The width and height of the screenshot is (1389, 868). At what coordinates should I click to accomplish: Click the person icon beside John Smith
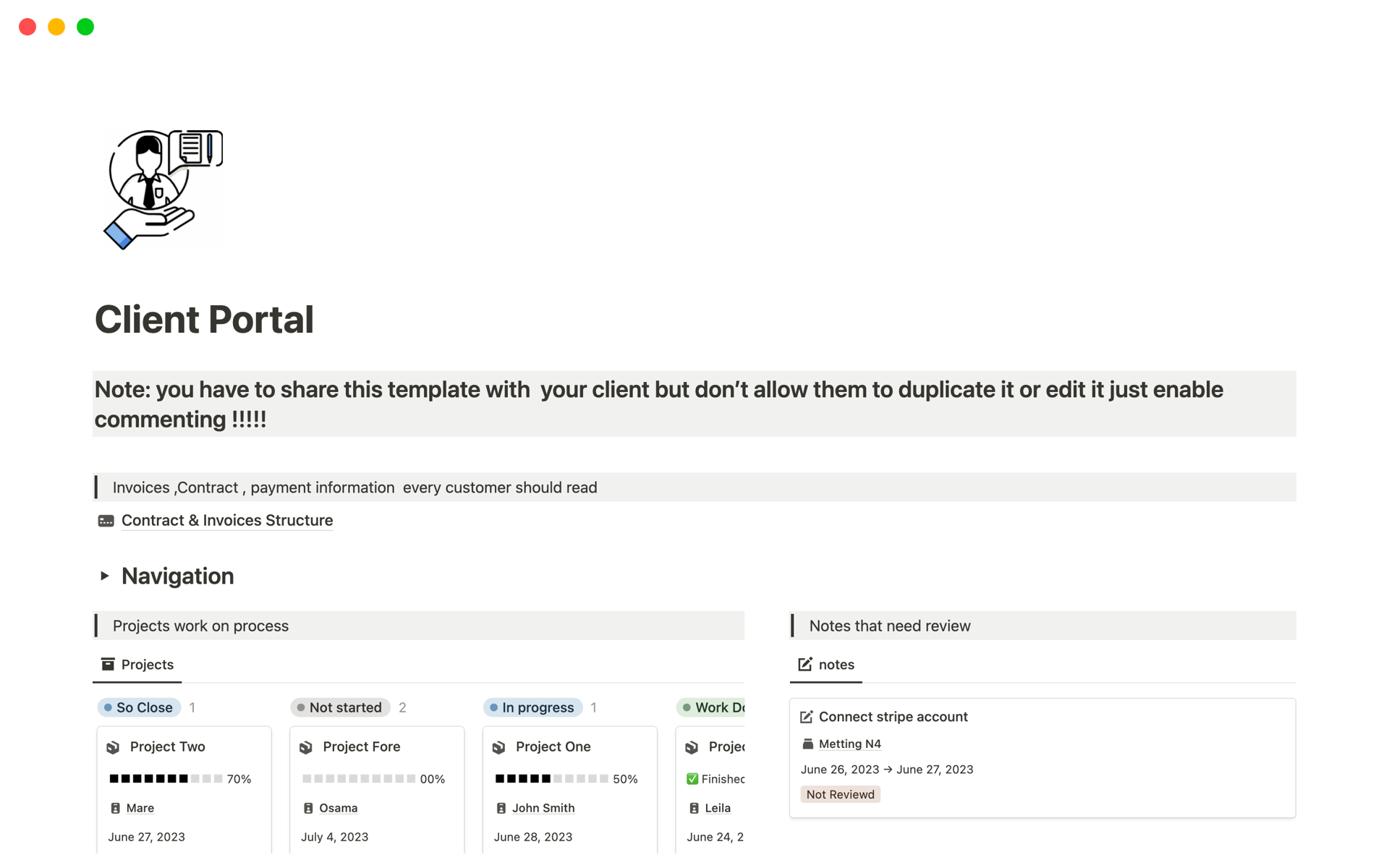click(501, 808)
